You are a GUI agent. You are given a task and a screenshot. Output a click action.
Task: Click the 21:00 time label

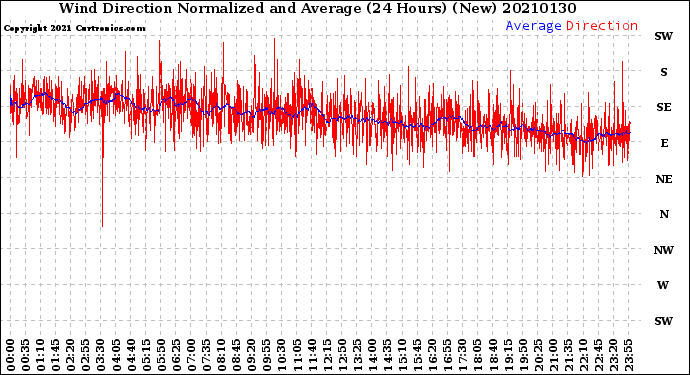pos(553,355)
